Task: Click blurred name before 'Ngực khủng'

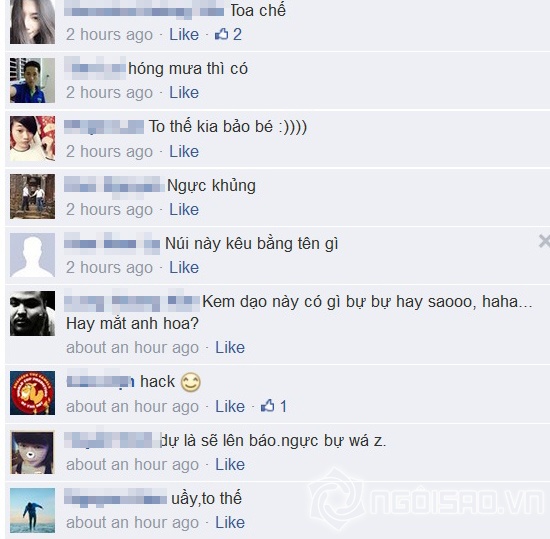Action: 114,184
